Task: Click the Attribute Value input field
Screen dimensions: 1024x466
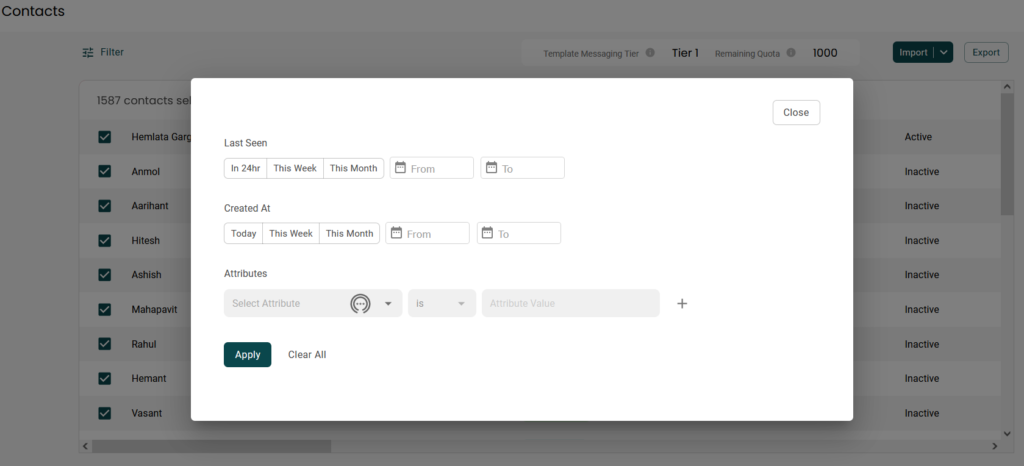Action: [x=570, y=303]
